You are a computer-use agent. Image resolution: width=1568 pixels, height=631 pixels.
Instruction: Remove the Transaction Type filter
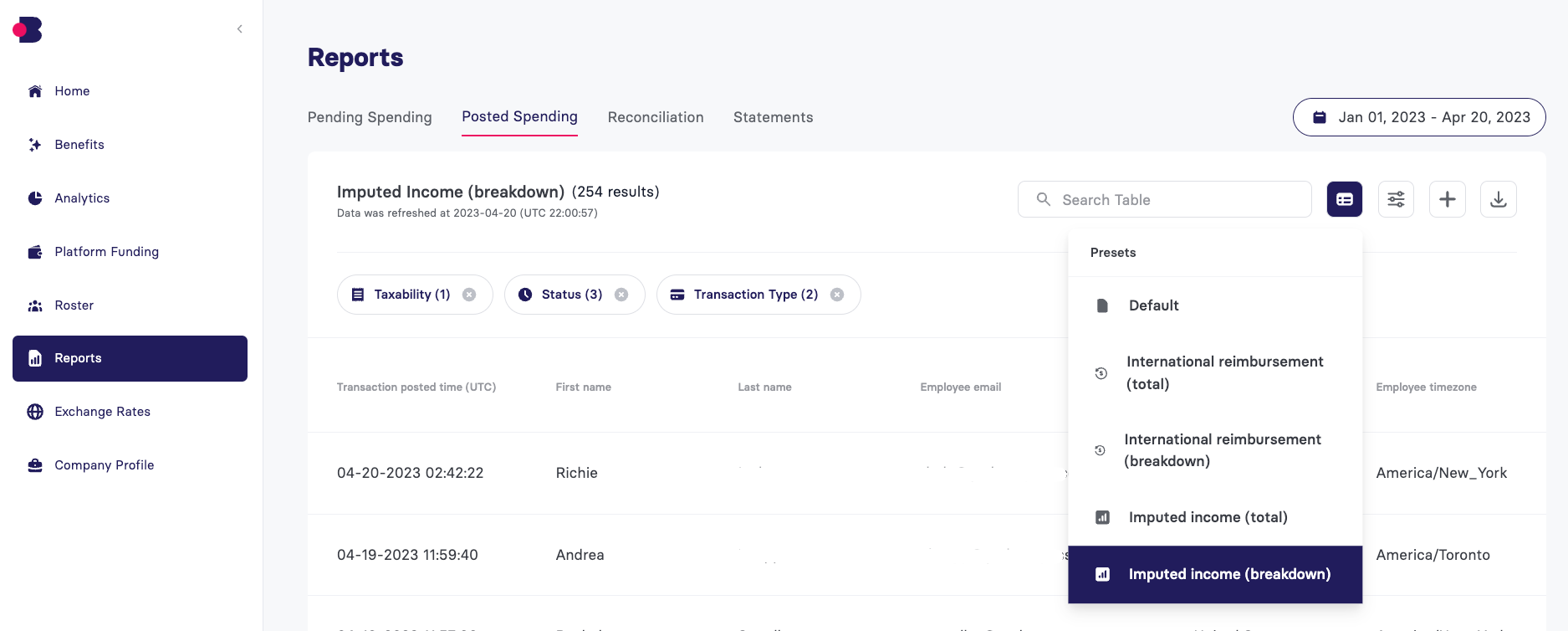tap(837, 295)
